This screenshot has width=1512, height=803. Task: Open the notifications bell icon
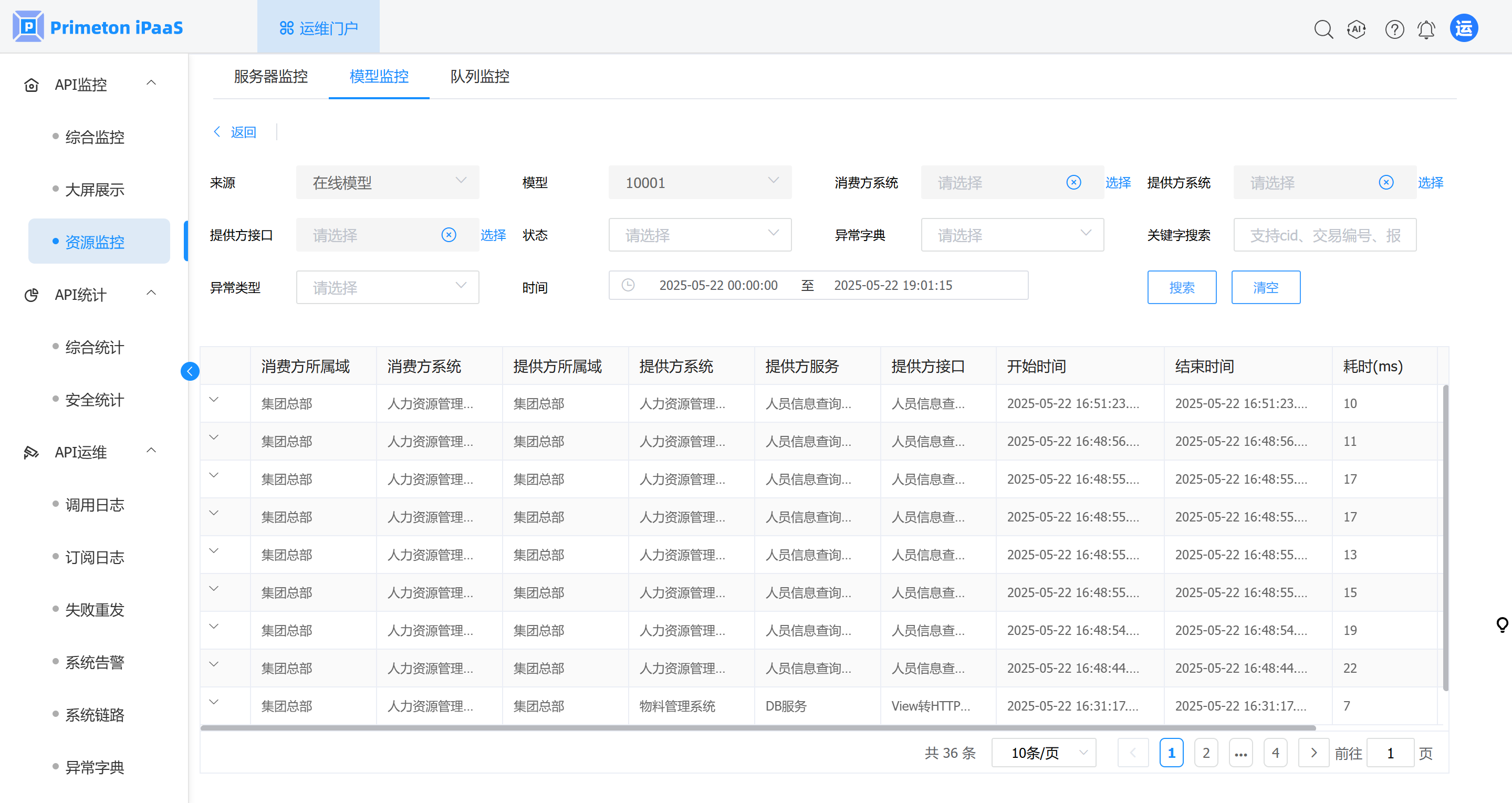(1426, 29)
